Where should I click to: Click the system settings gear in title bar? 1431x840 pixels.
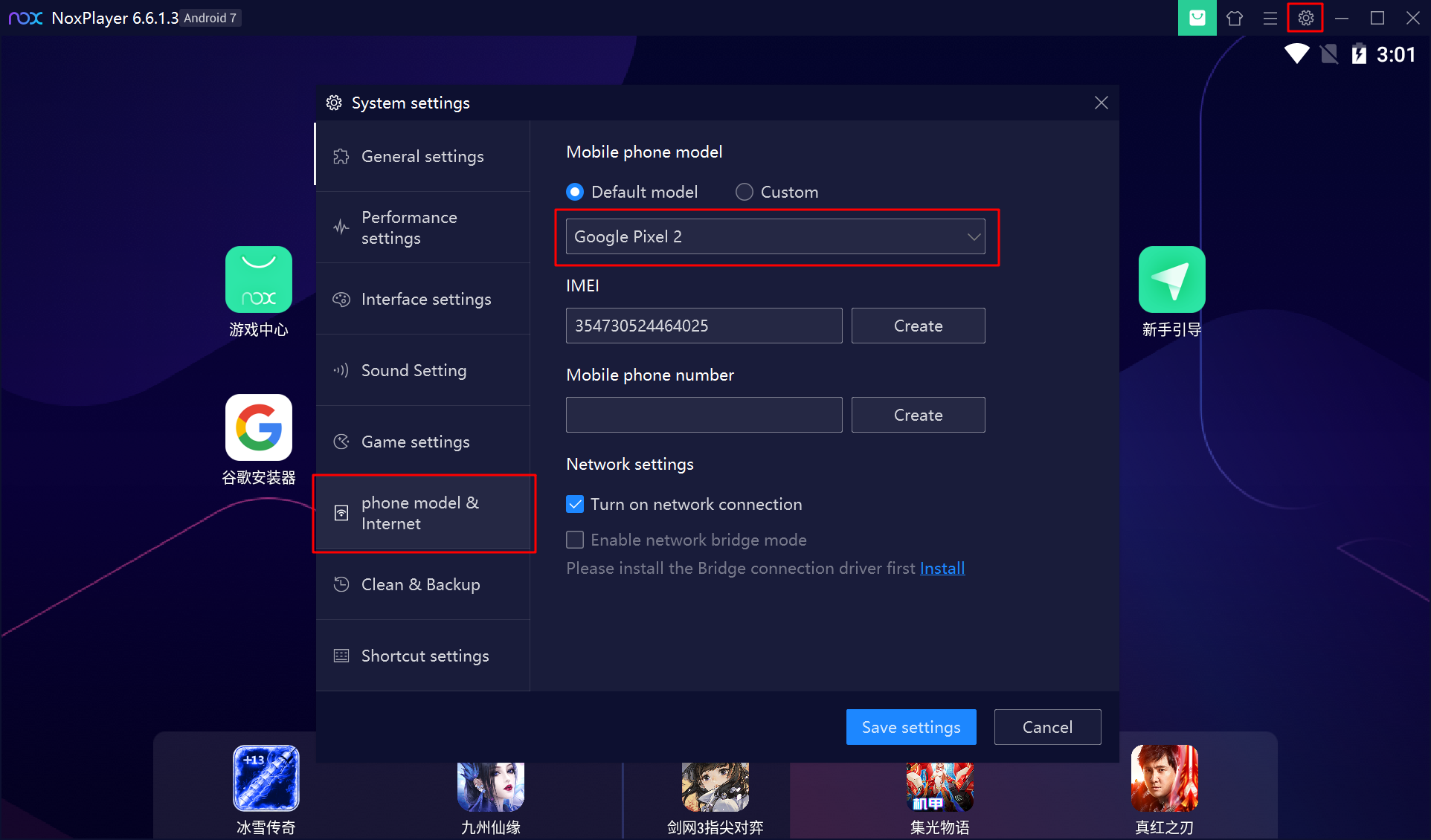point(1305,18)
